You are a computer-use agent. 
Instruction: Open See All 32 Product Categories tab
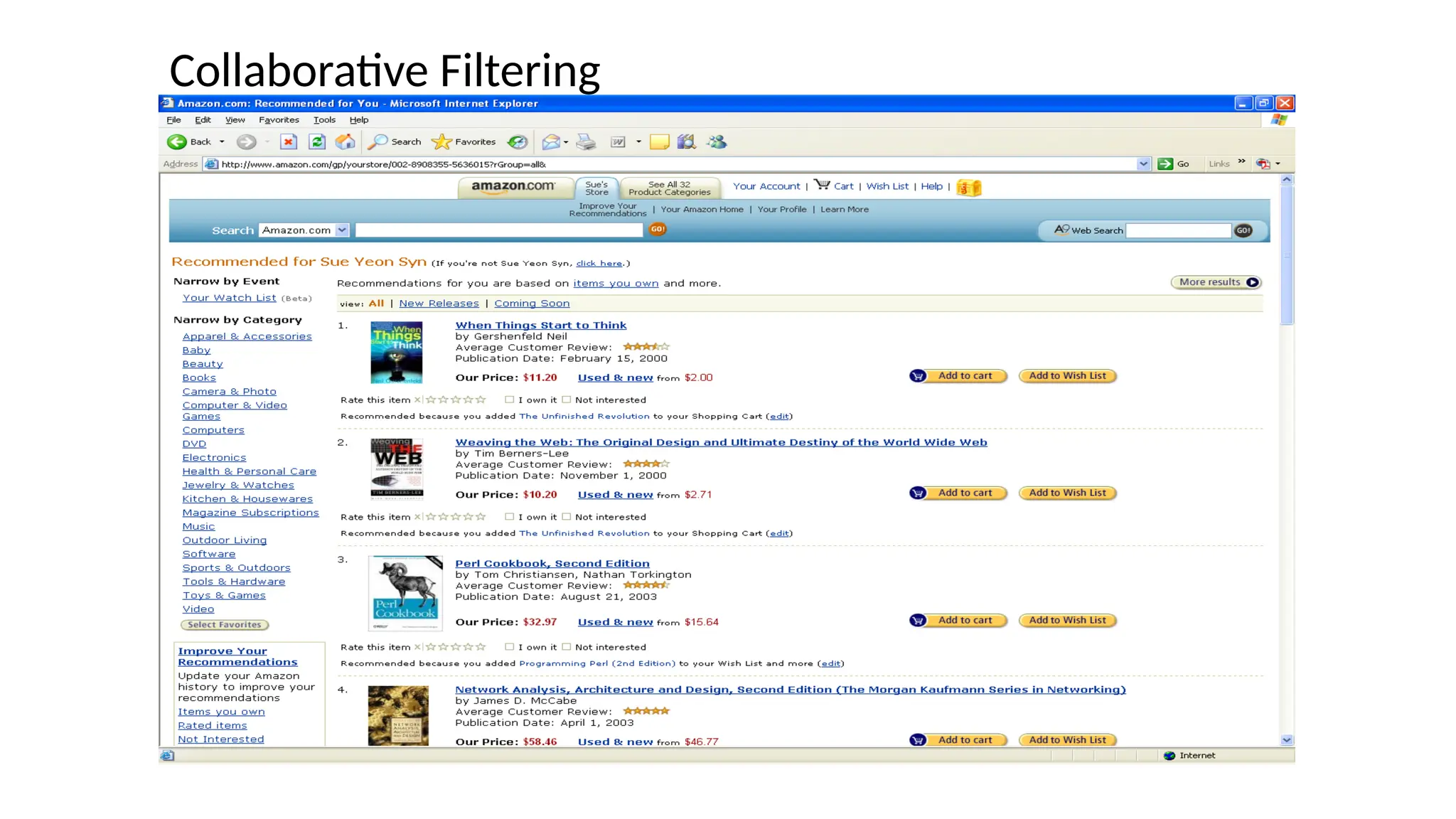click(x=670, y=188)
